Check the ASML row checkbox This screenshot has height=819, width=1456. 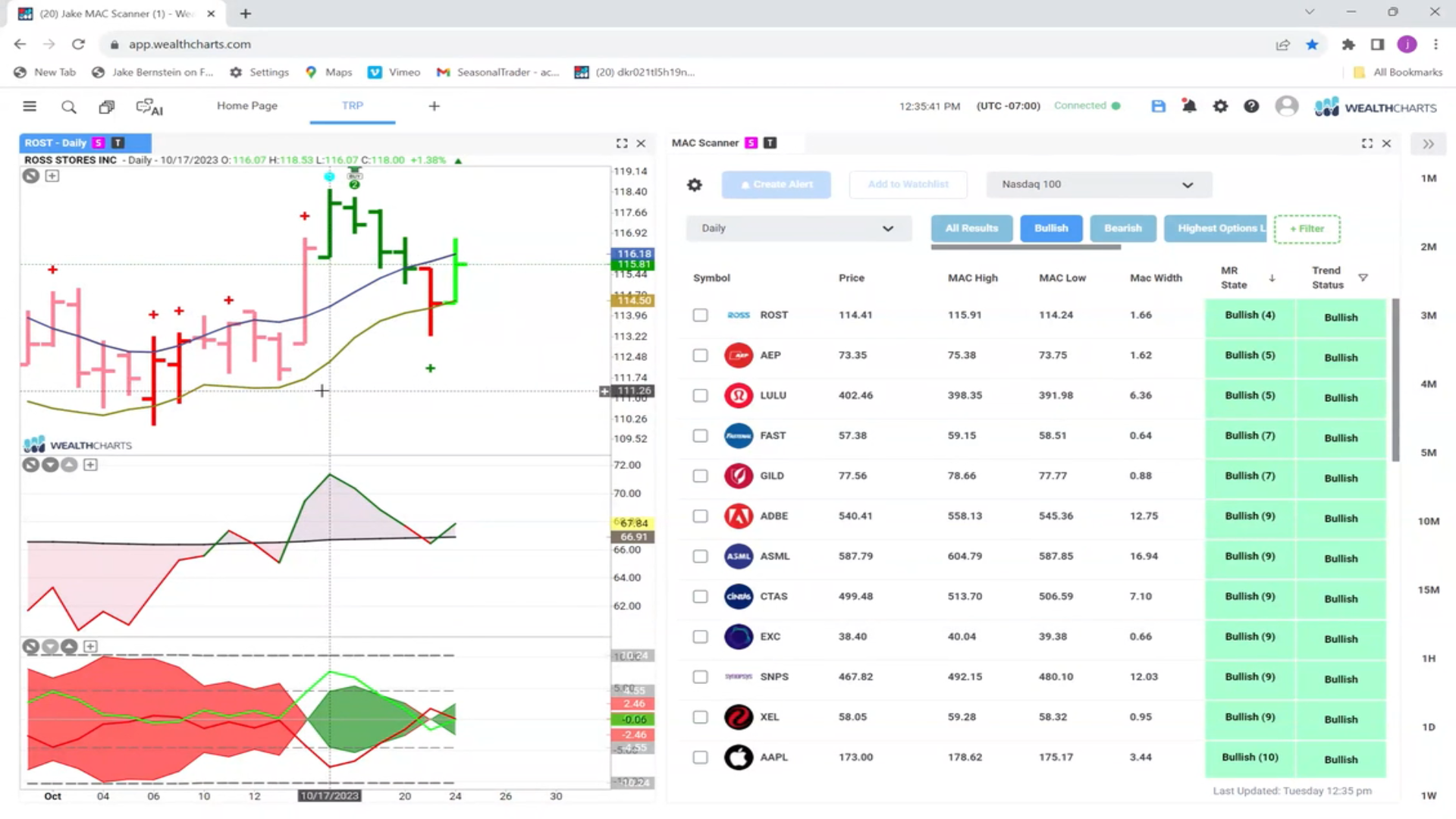coord(700,556)
